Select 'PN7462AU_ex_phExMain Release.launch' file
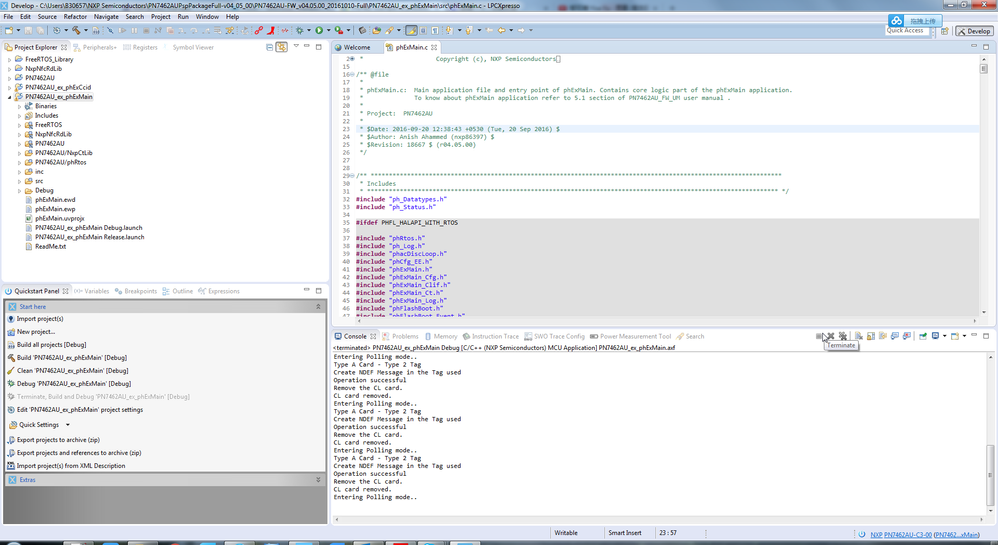This screenshot has height=545, width=998. click(90, 237)
